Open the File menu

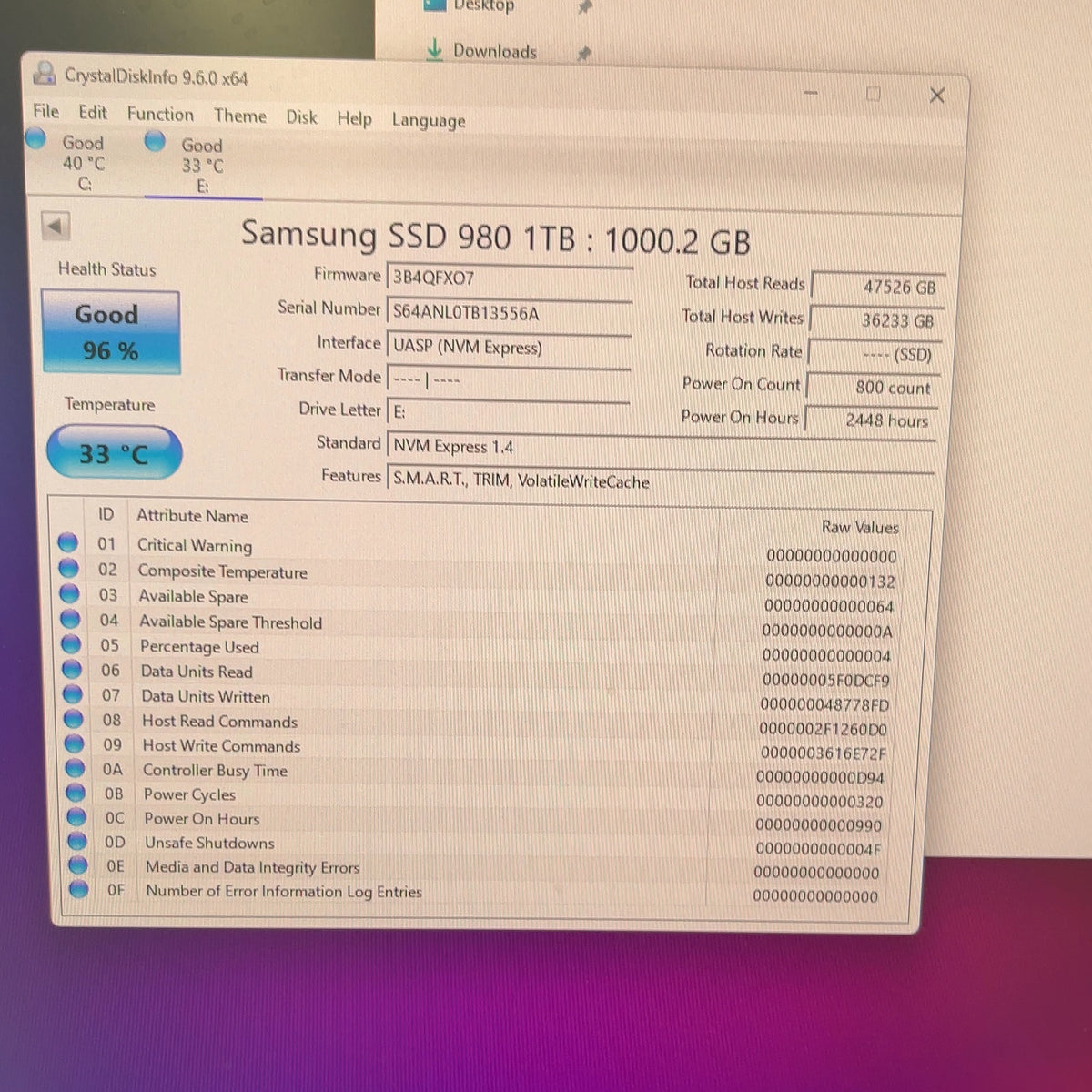[45, 111]
